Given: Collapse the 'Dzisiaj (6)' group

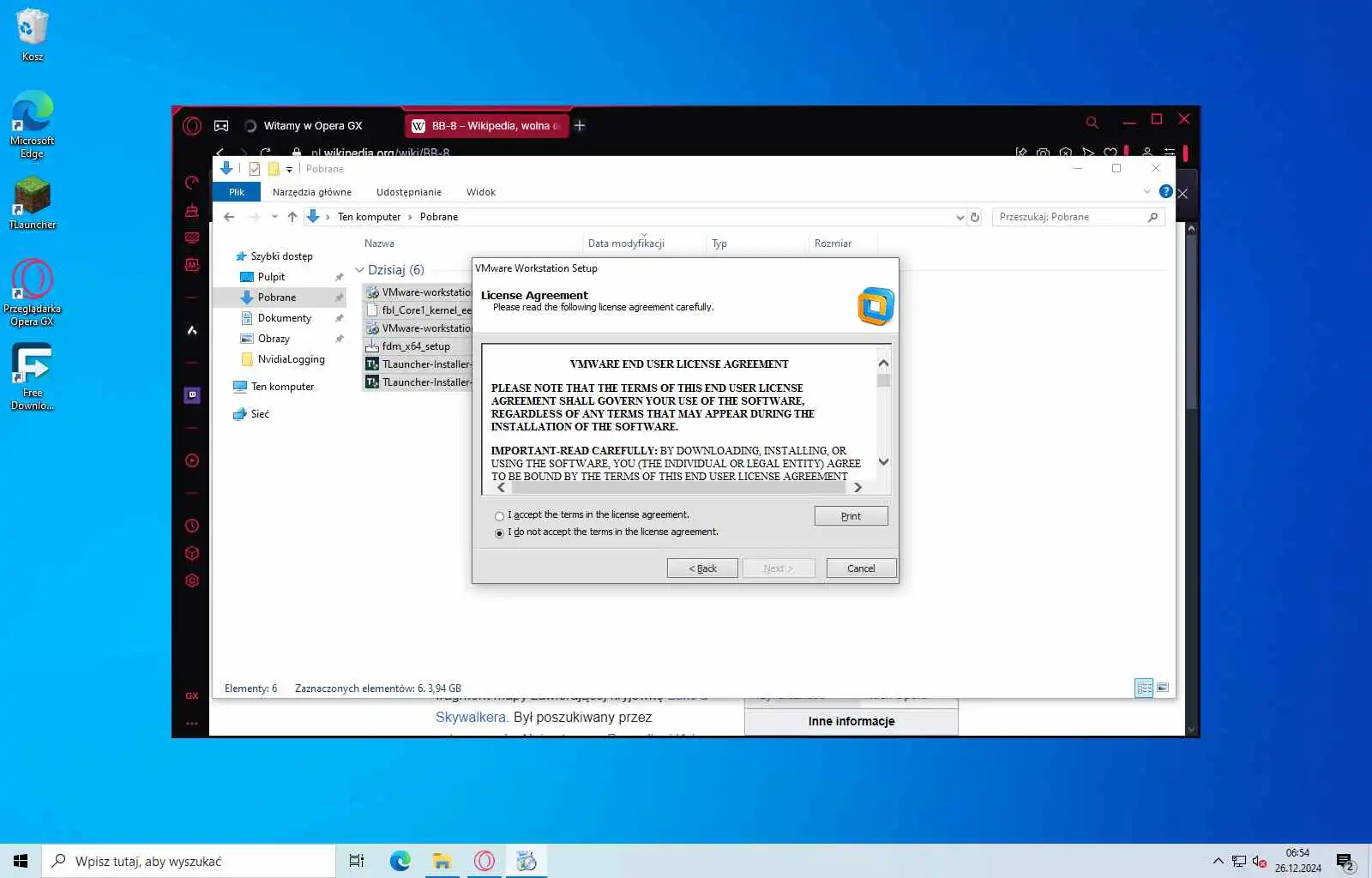Looking at the screenshot, I should (x=359, y=270).
